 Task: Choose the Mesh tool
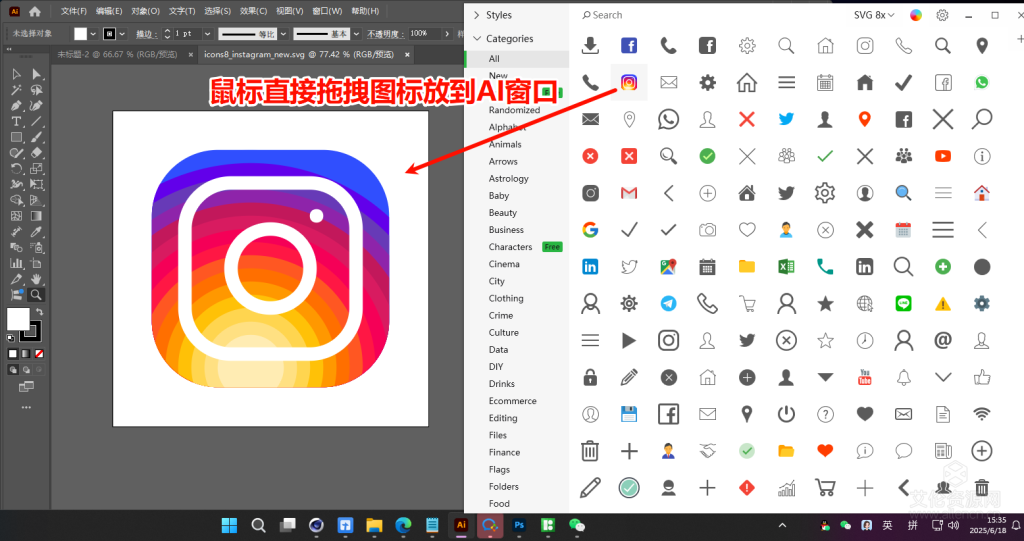pyautogui.click(x=16, y=216)
